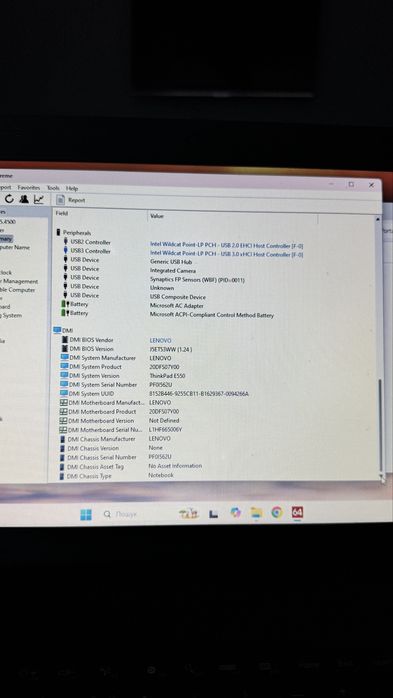Click the taskbar search magnifier
Image resolution: width=393 pixels, height=698 pixels.
[107, 514]
